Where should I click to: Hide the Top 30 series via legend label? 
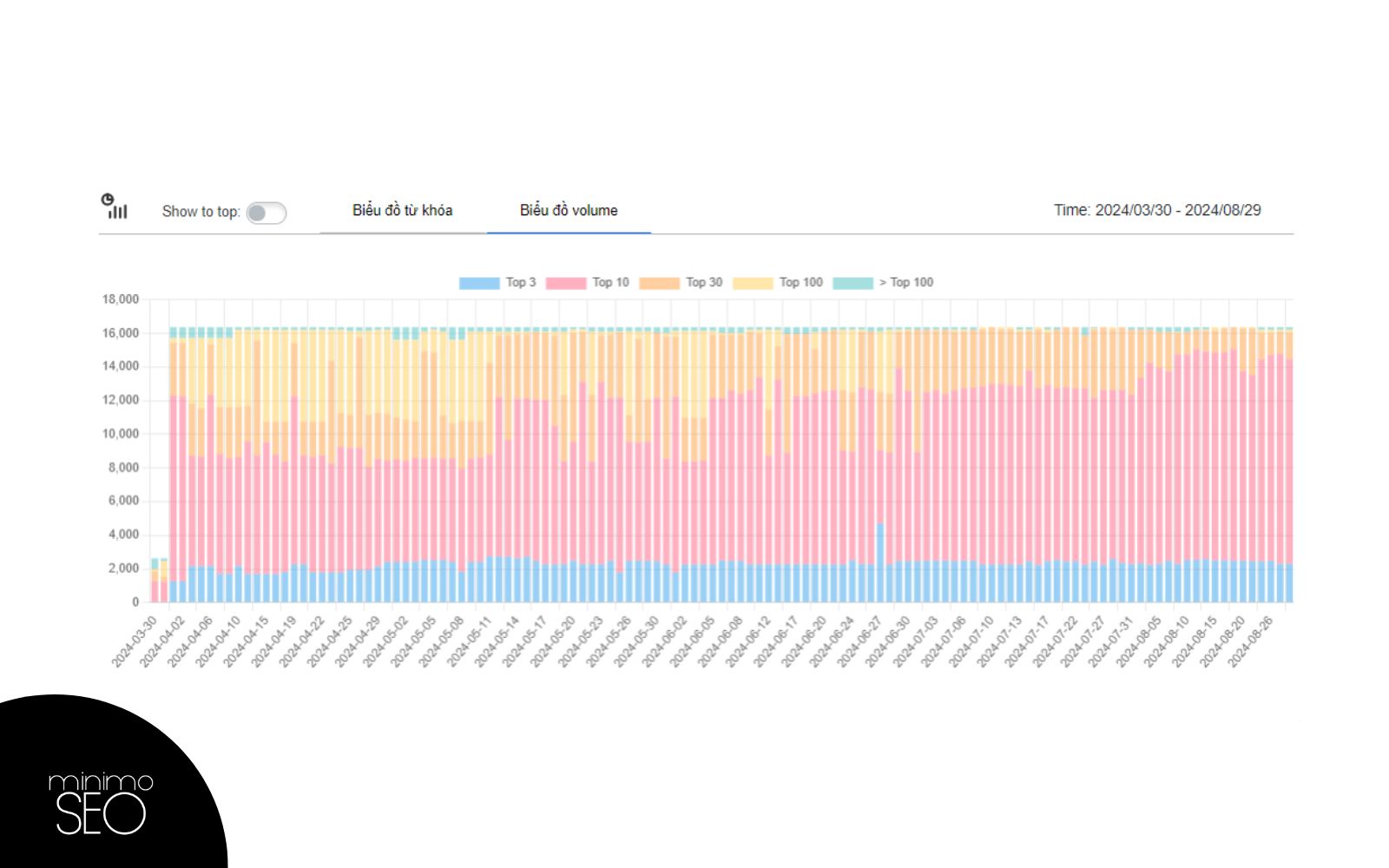[x=704, y=282]
